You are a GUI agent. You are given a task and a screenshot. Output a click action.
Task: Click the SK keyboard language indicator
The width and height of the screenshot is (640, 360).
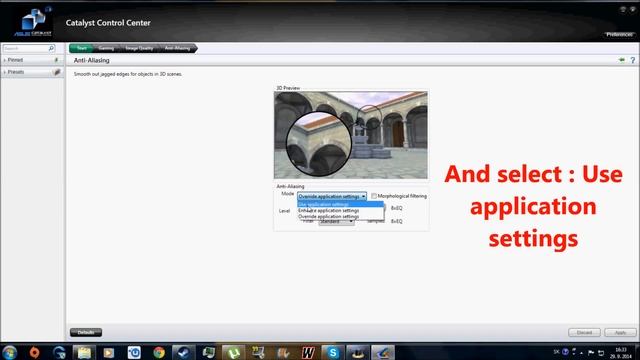tap(556, 352)
